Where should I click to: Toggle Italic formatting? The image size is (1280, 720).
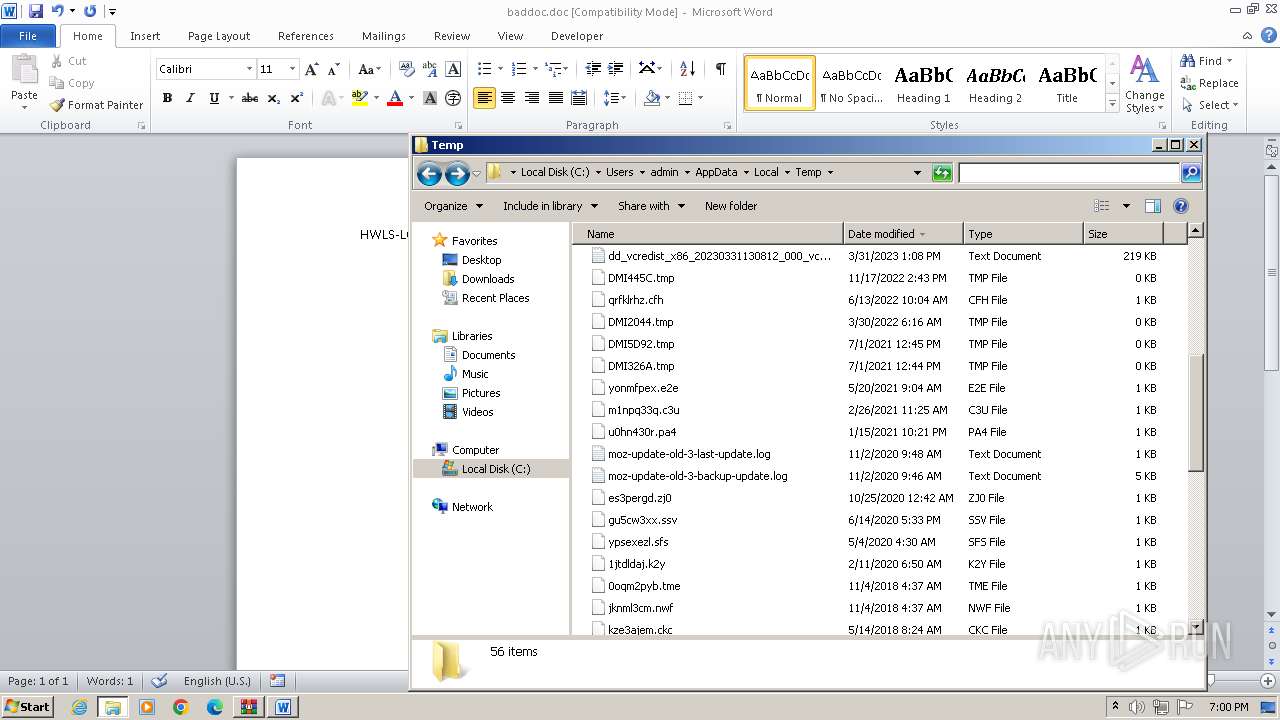190,98
